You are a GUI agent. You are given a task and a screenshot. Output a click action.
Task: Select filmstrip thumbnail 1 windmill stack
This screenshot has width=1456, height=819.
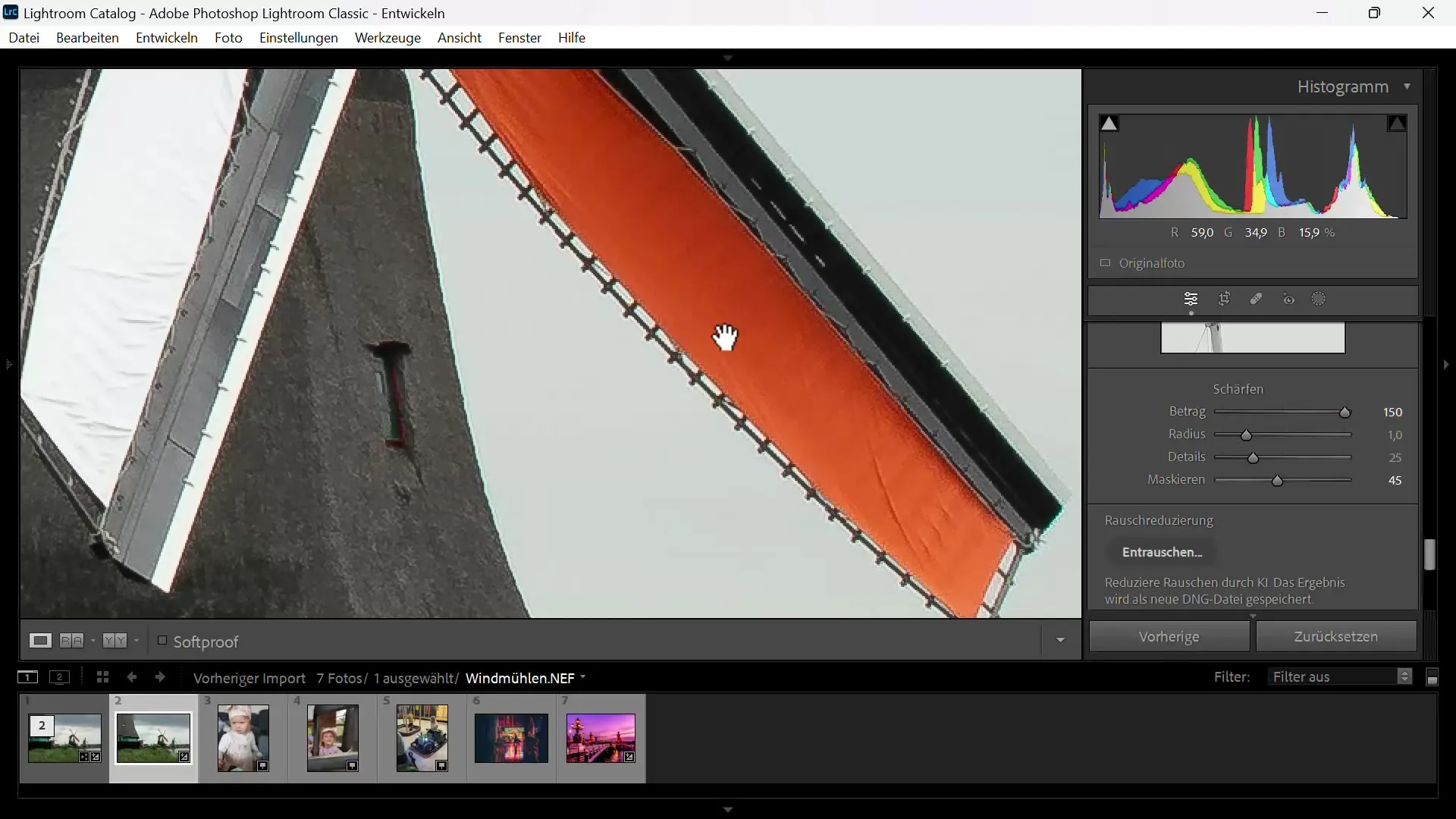(64, 739)
